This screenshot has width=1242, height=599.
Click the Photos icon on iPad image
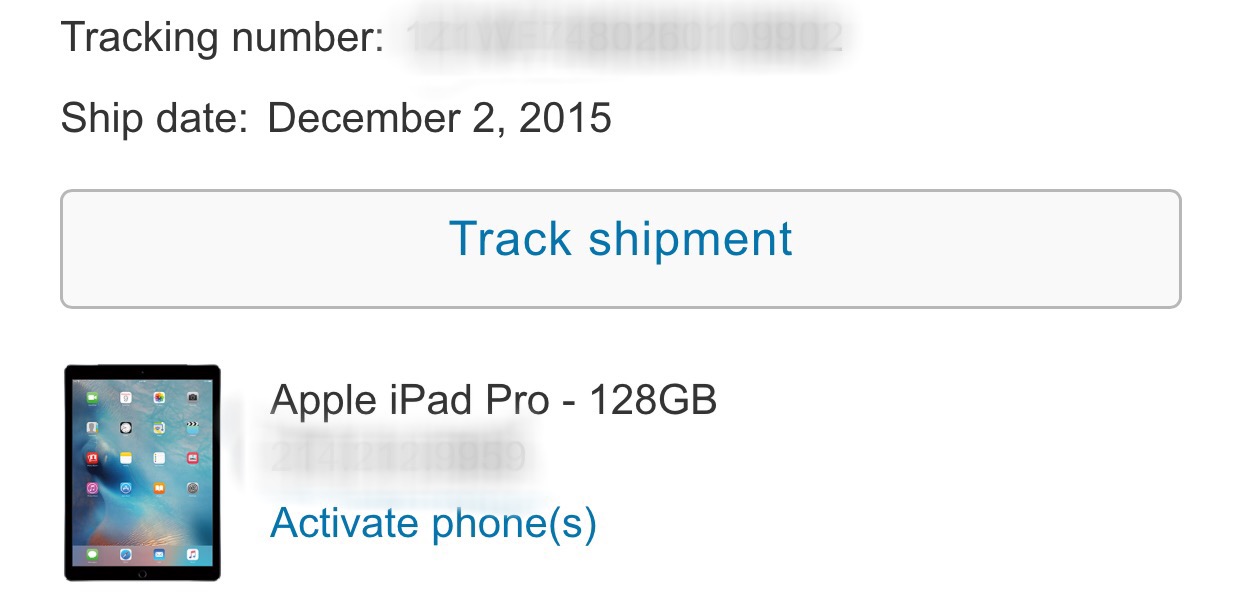(159, 397)
